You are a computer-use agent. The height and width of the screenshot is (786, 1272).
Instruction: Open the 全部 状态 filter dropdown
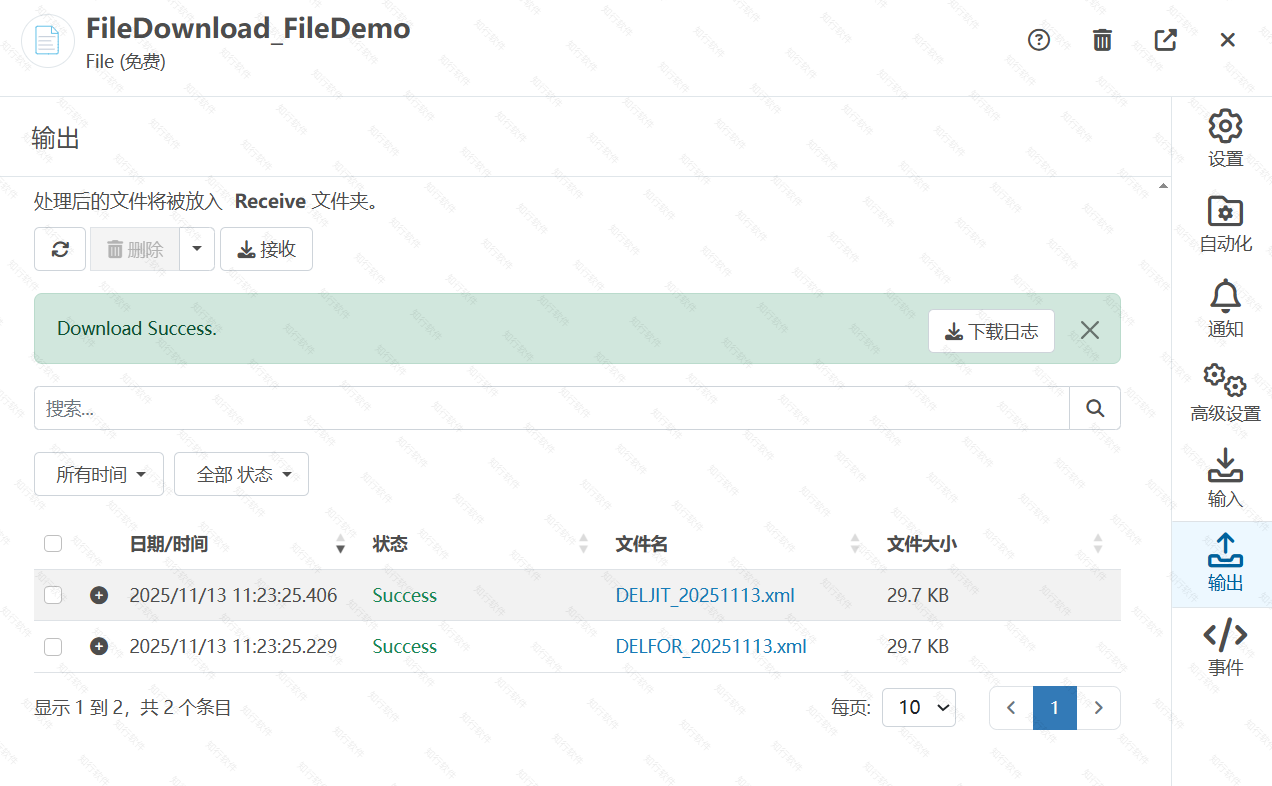pyautogui.click(x=241, y=473)
